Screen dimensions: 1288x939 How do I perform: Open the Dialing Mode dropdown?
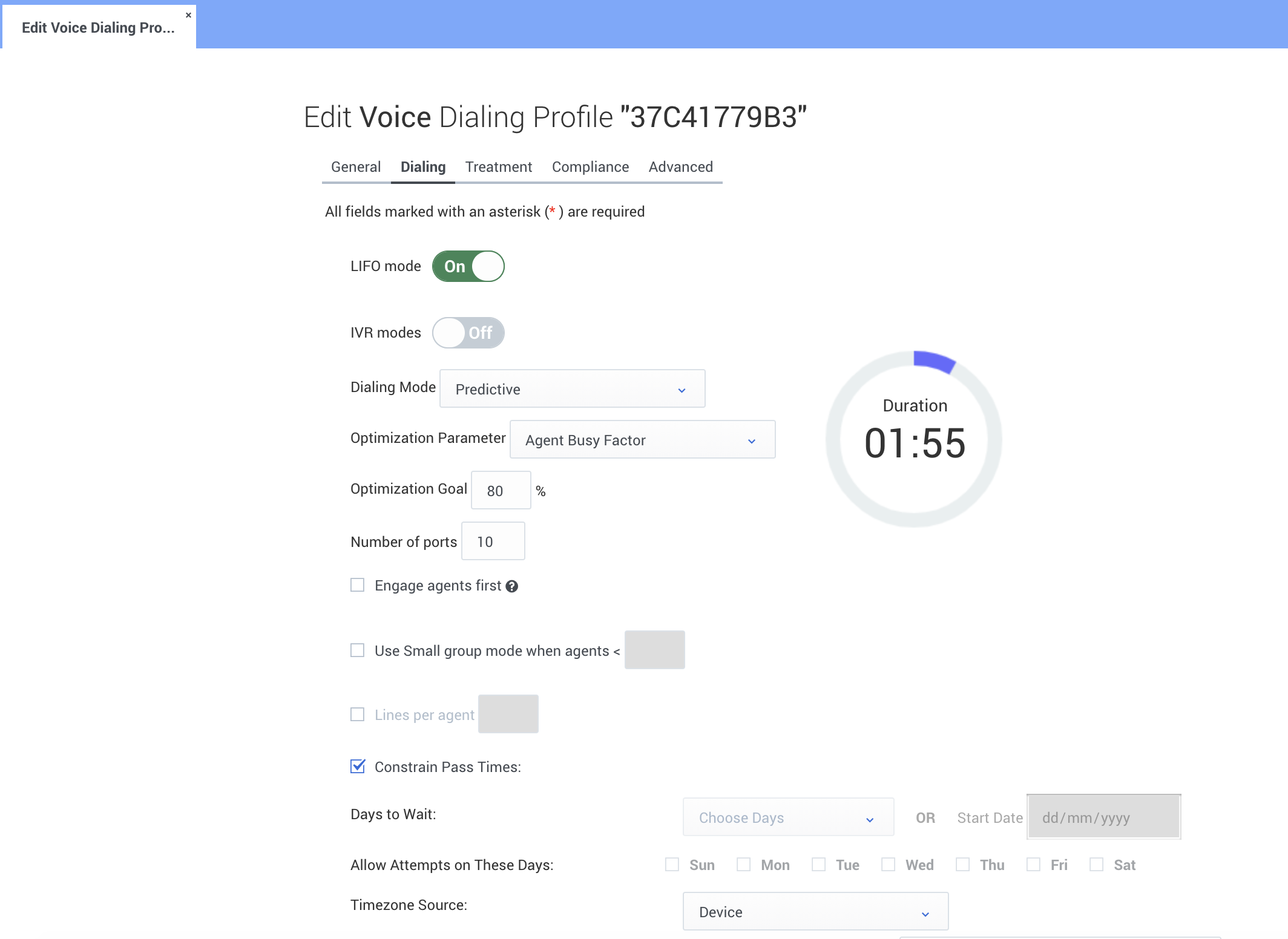coord(572,389)
